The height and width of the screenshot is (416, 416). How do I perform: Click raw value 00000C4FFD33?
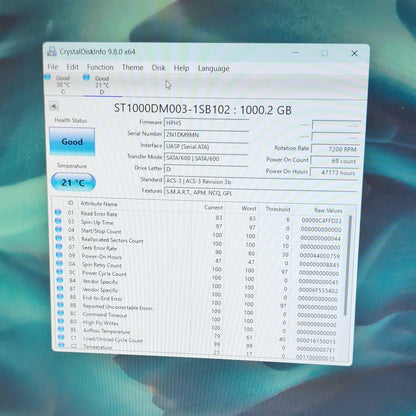[x=321, y=221]
